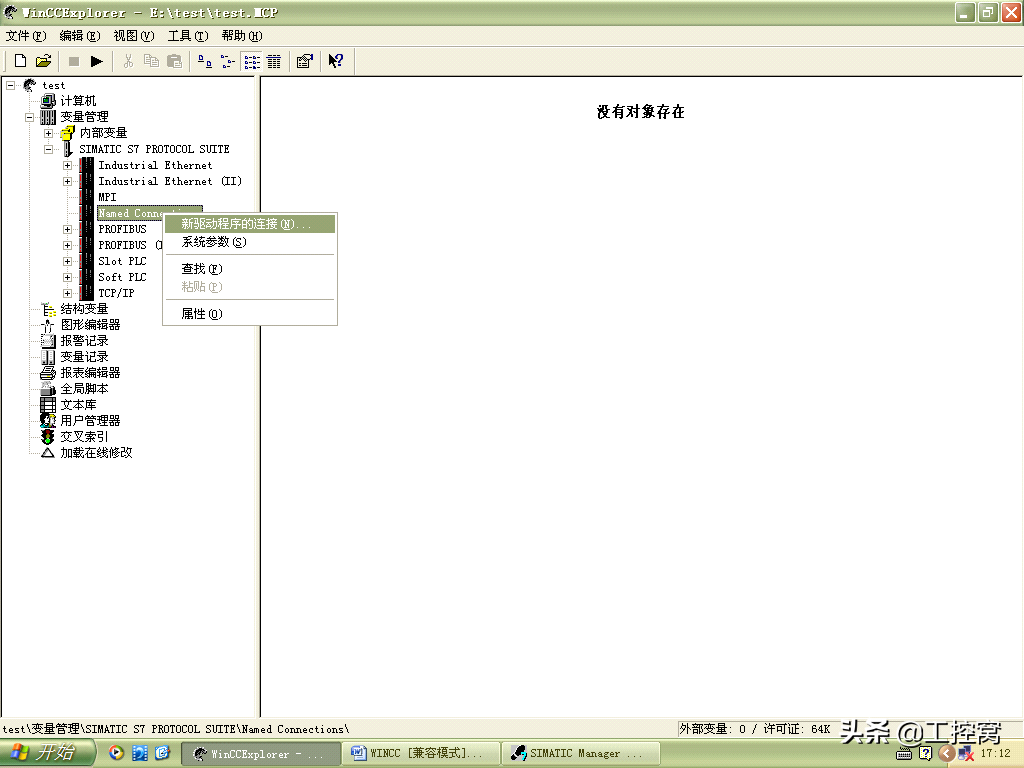Expand the Industrial Ethernet channel unit
This screenshot has height=768, width=1024.
[67, 165]
